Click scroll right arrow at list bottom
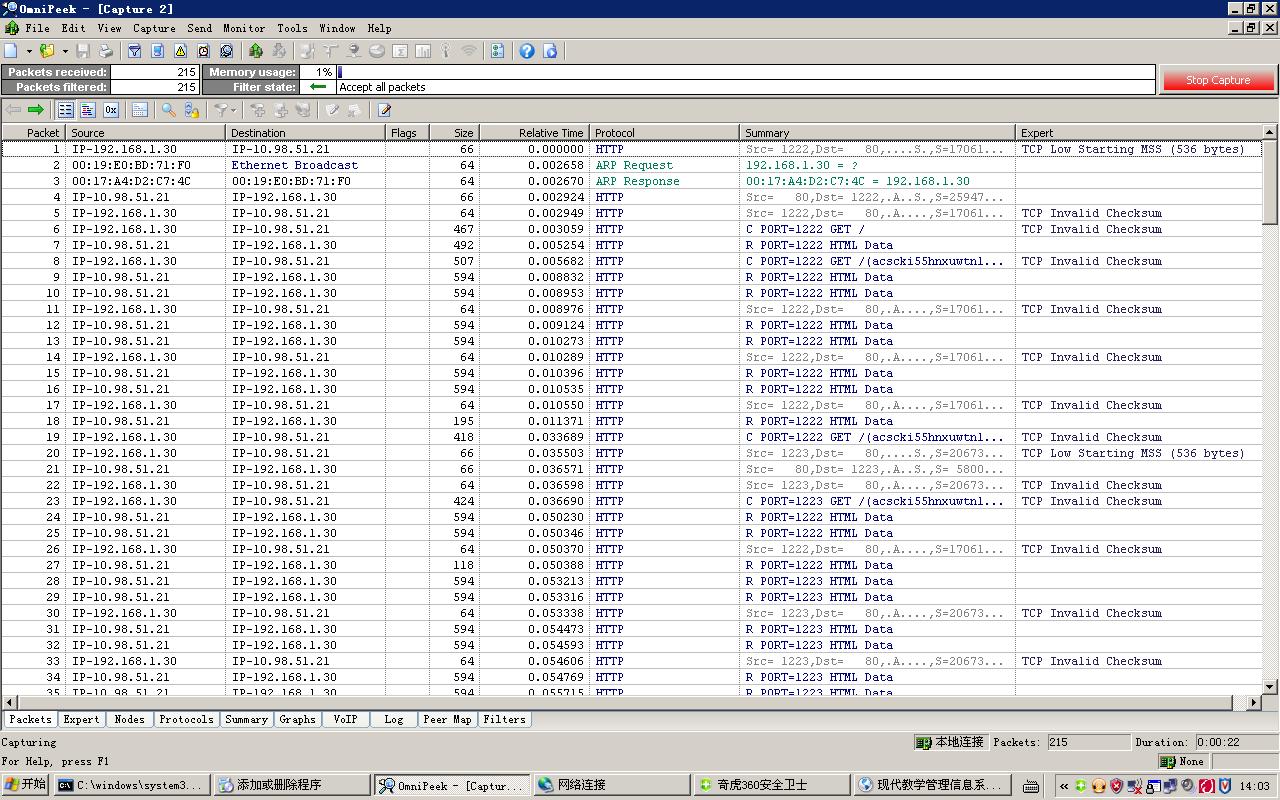Image resolution: width=1280 pixels, height=800 pixels. click(1254, 703)
